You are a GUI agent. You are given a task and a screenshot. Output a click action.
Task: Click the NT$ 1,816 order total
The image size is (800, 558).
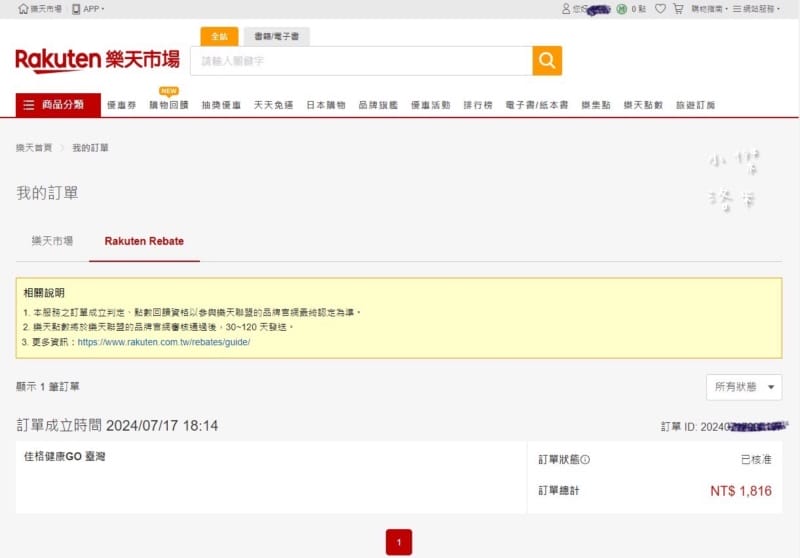(741, 491)
